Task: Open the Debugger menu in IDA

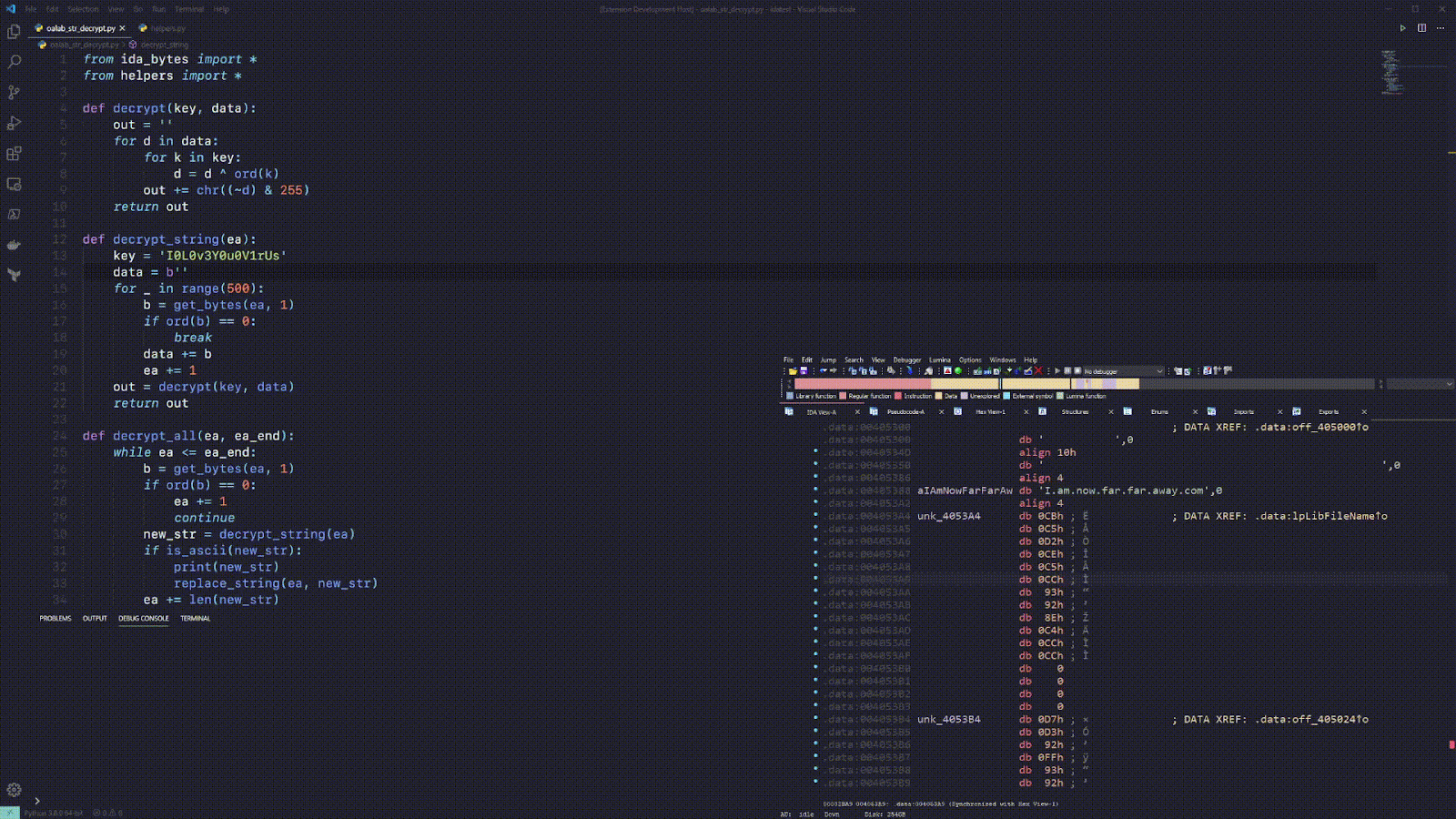Action: pos(907,359)
